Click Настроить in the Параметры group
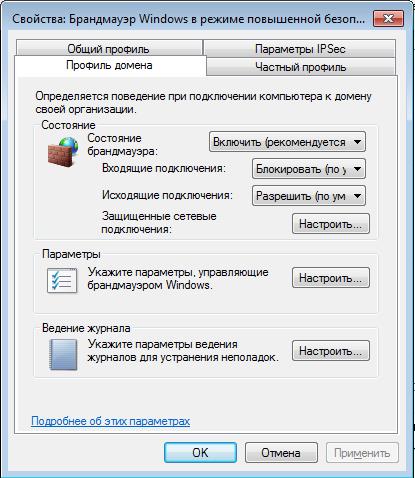Viewport: 415px width, 478px height. tap(331, 277)
